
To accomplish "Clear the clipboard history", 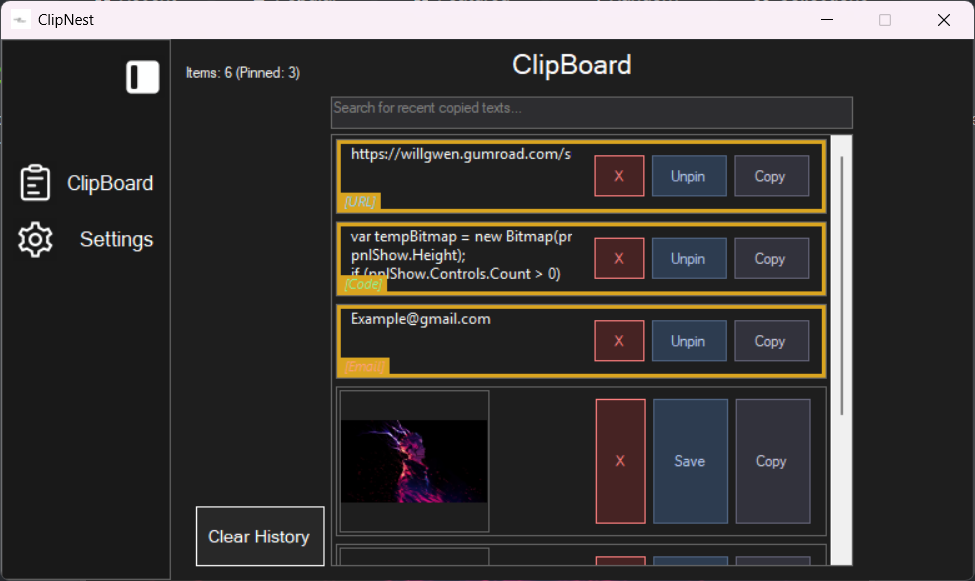I will [259, 536].
